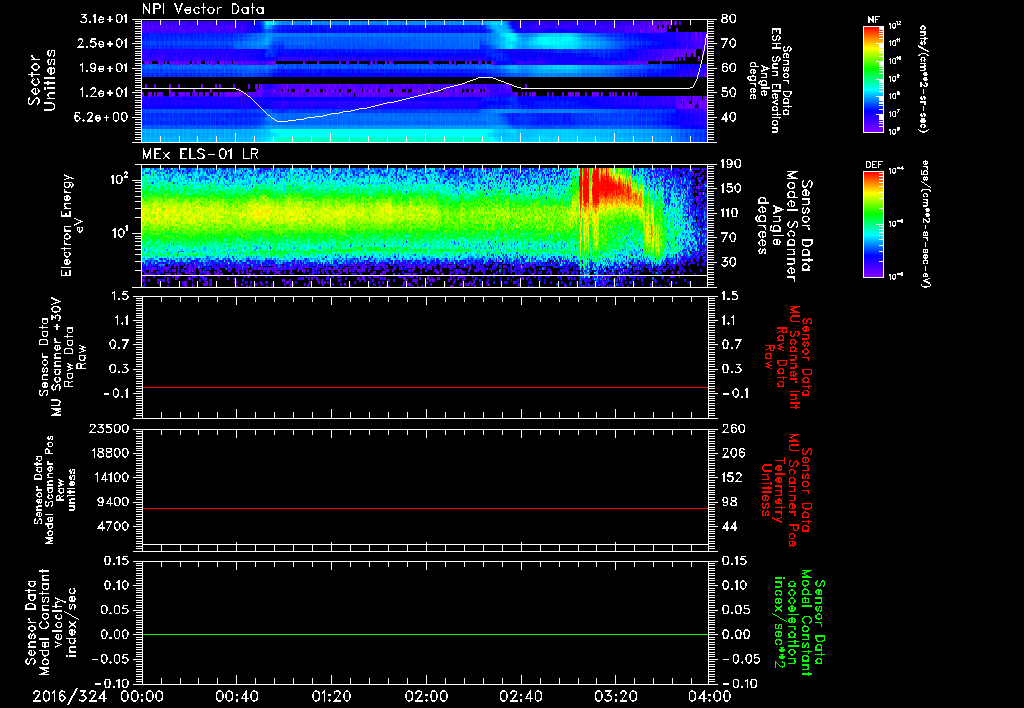The image size is (1024, 708).
Task: Click the red trace in Scanner Pos panel
Action: (x=424, y=508)
